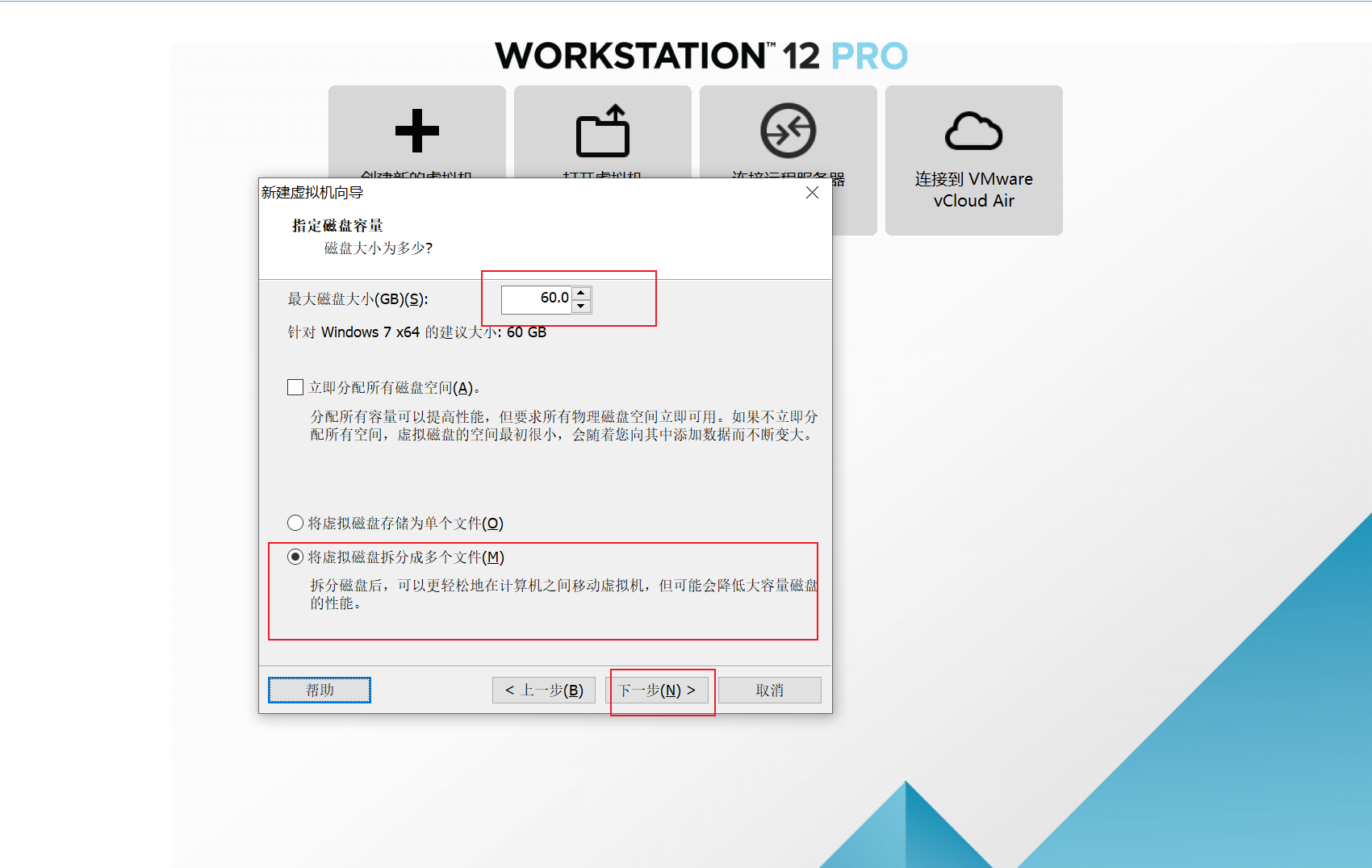
Task: Click the 磁盘大小为多少? subtitle
Action: click(x=379, y=248)
